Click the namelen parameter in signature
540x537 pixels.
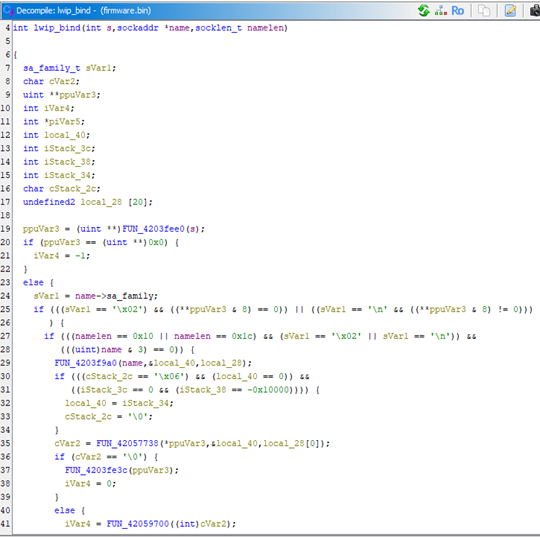coord(265,28)
